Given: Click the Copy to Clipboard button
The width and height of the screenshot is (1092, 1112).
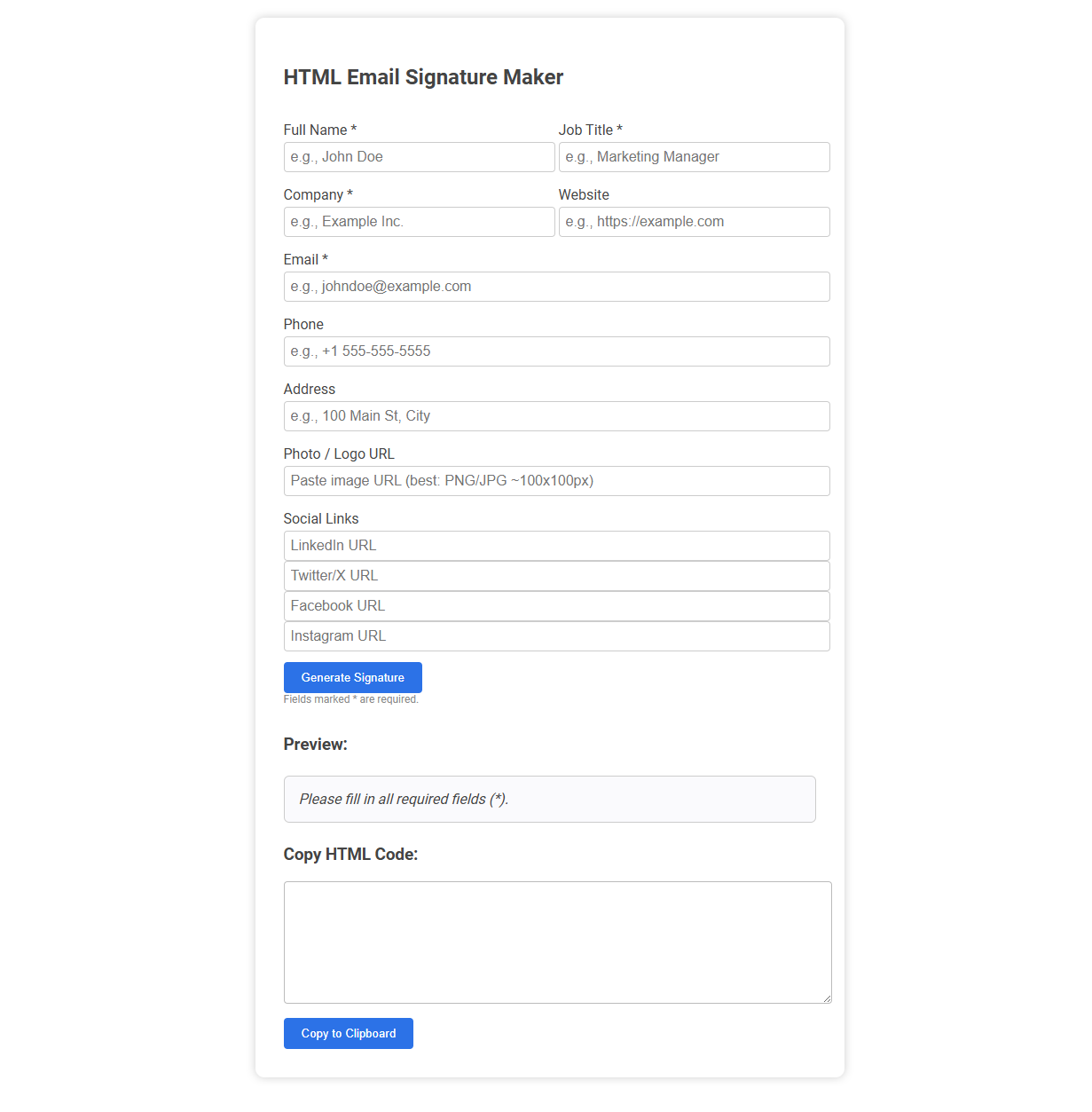Looking at the screenshot, I should (x=348, y=1033).
